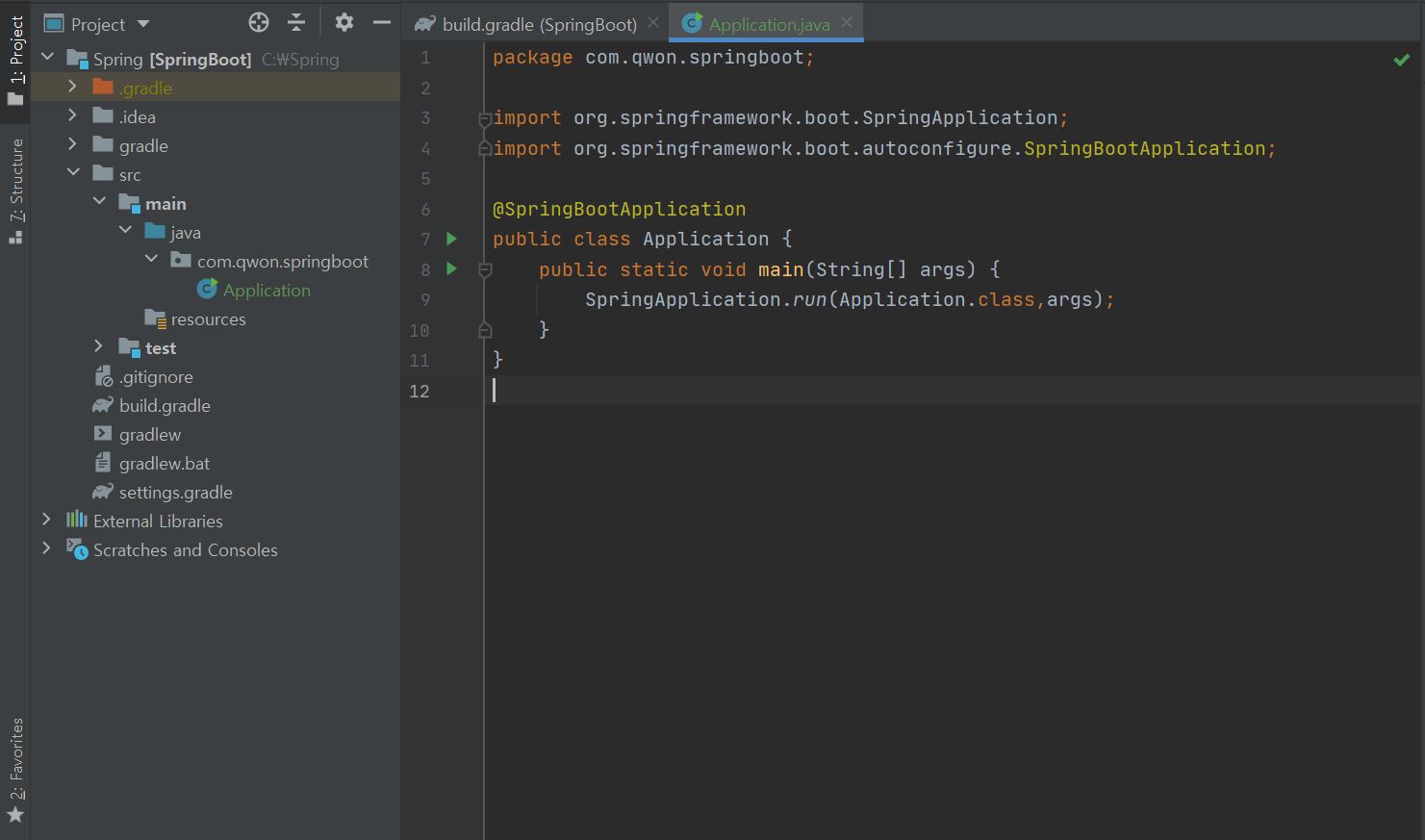Click the collapse all icon in Project panel
The width and height of the screenshot is (1425, 840).
click(x=296, y=23)
